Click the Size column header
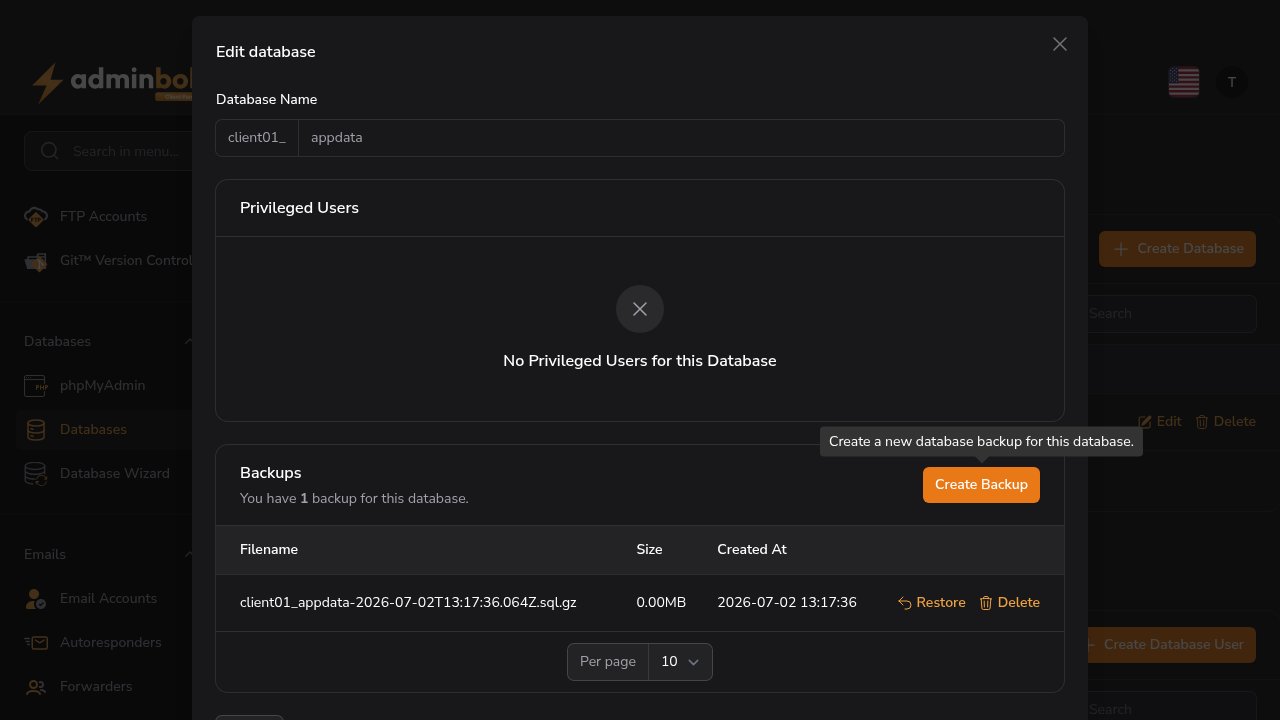Screen dimensions: 1280x720 [x=649, y=550]
